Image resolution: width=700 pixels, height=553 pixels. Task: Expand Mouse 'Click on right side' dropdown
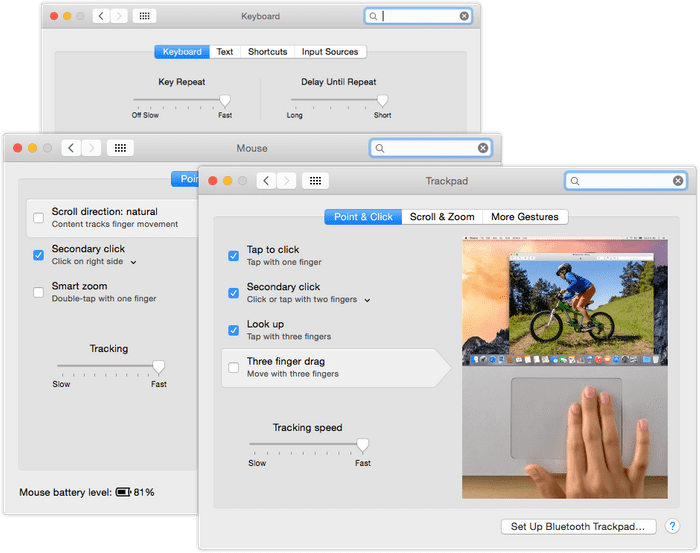coord(133,262)
